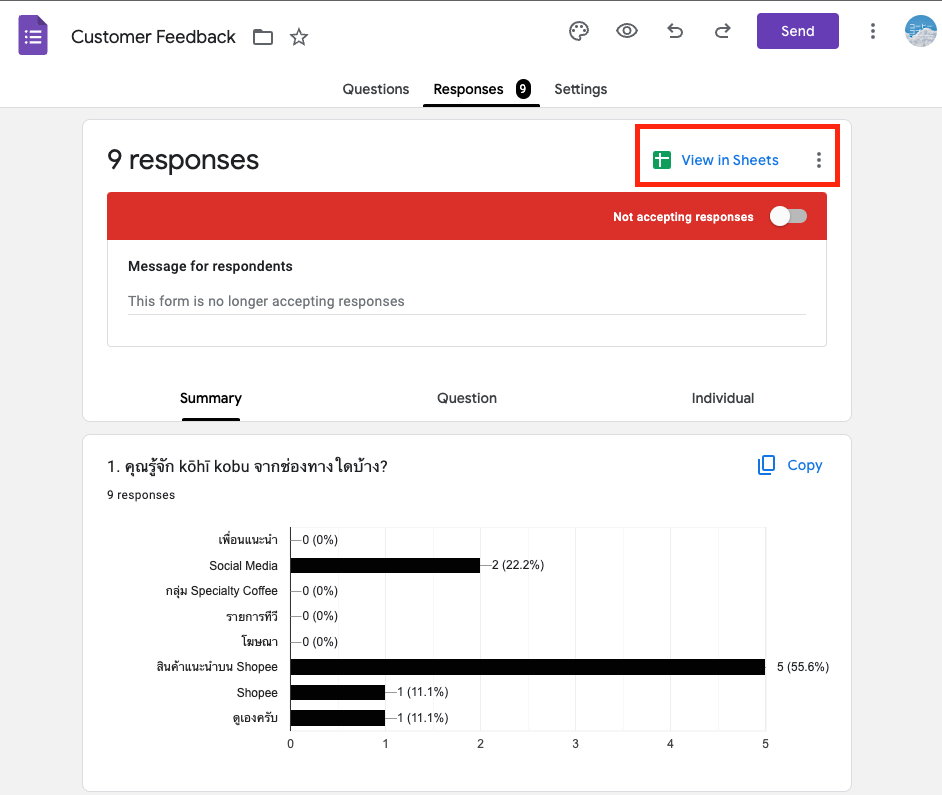Click the 'กลุ่ม Specialty Coffee' axis label
Image resolution: width=942 pixels, height=795 pixels.
[x=222, y=591]
